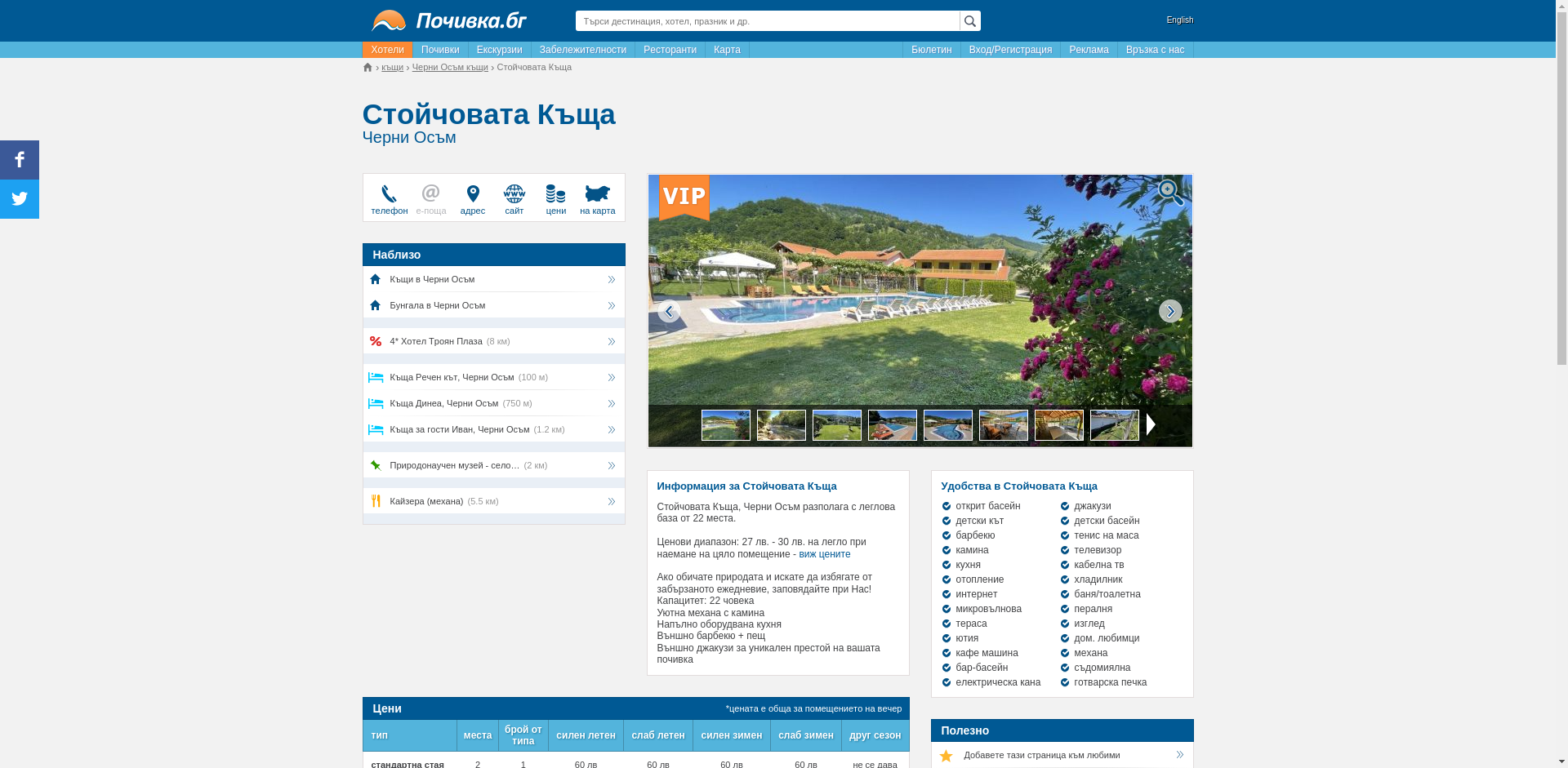Click the сайт www globe icon
The image size is (1568, 768).
coord(514,194)
